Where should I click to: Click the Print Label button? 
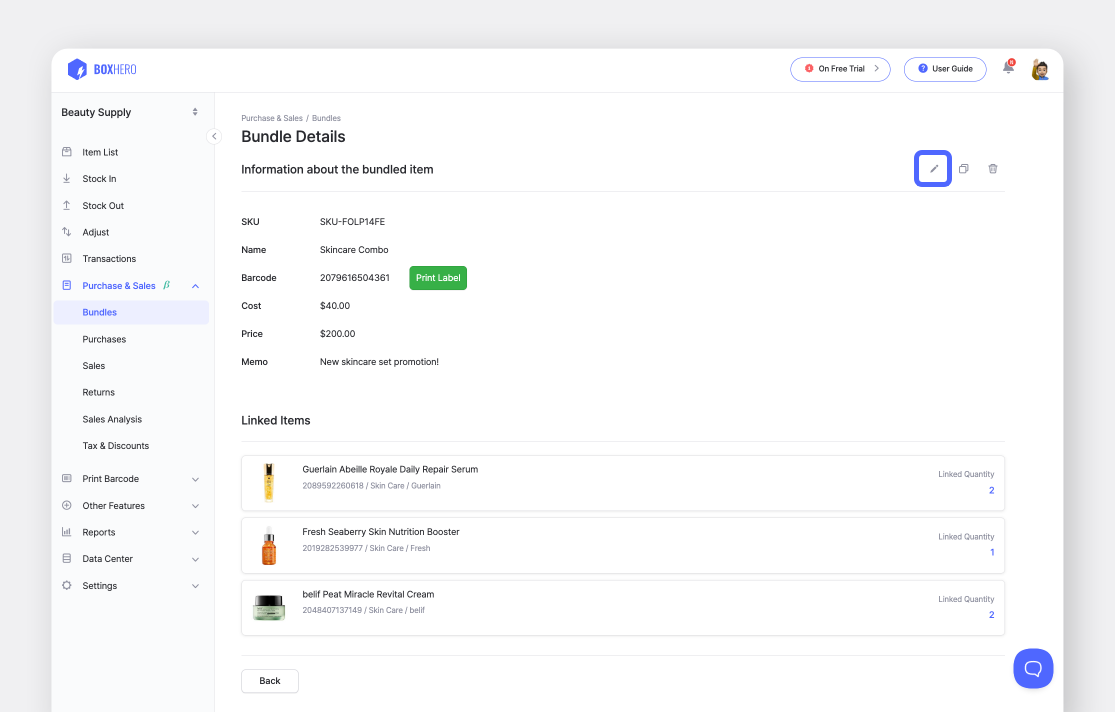coord(437,277)
